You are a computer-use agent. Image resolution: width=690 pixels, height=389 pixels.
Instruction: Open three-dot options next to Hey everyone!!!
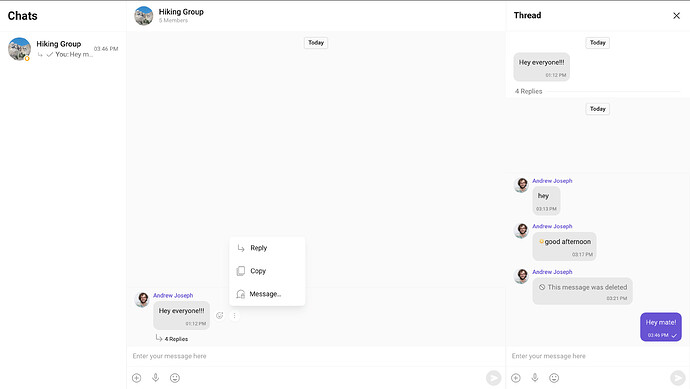tap(235, 315)
